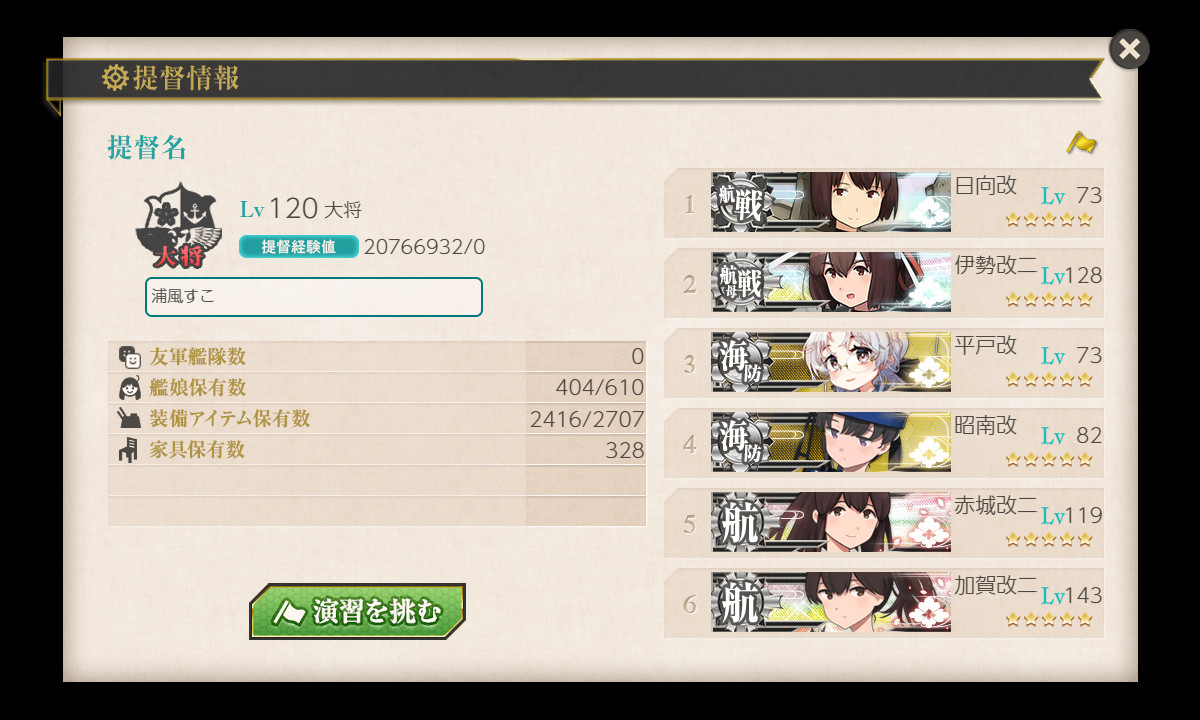
Task: Click the 海防 type badge of 平戸改
Action: [x=740, y=363]
